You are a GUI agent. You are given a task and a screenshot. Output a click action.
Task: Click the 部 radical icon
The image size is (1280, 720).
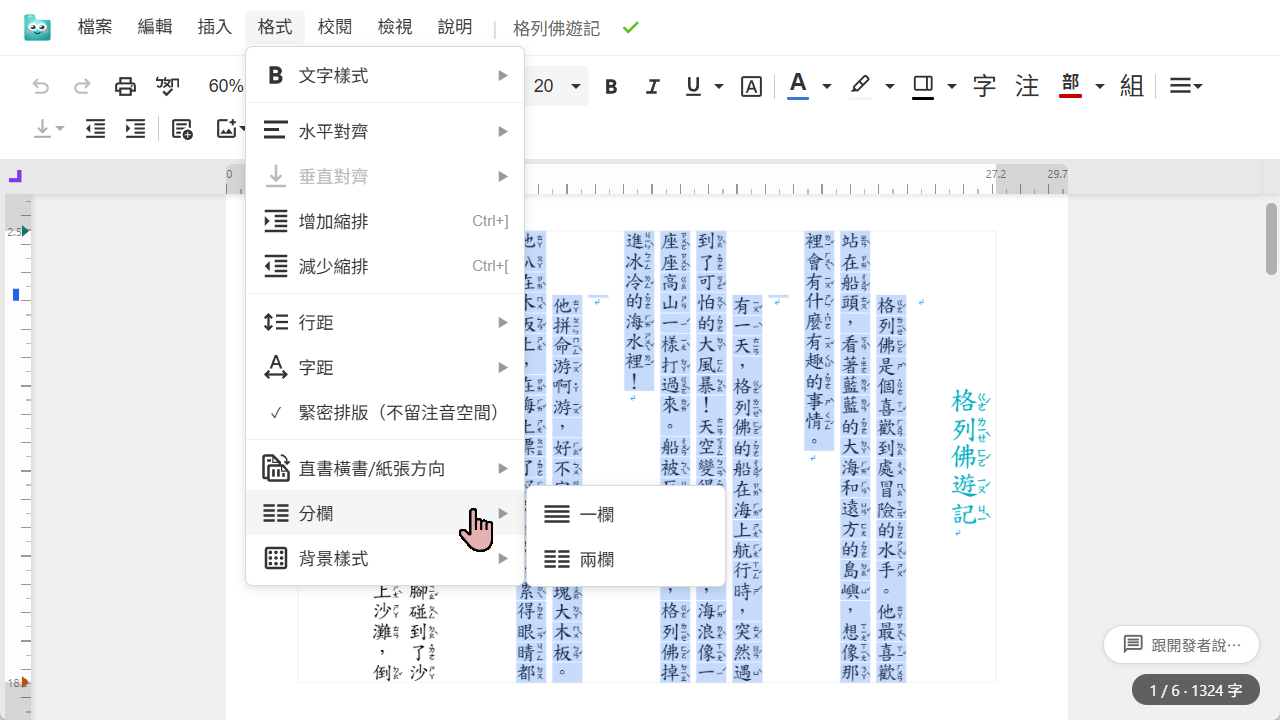pos(1071,86)
